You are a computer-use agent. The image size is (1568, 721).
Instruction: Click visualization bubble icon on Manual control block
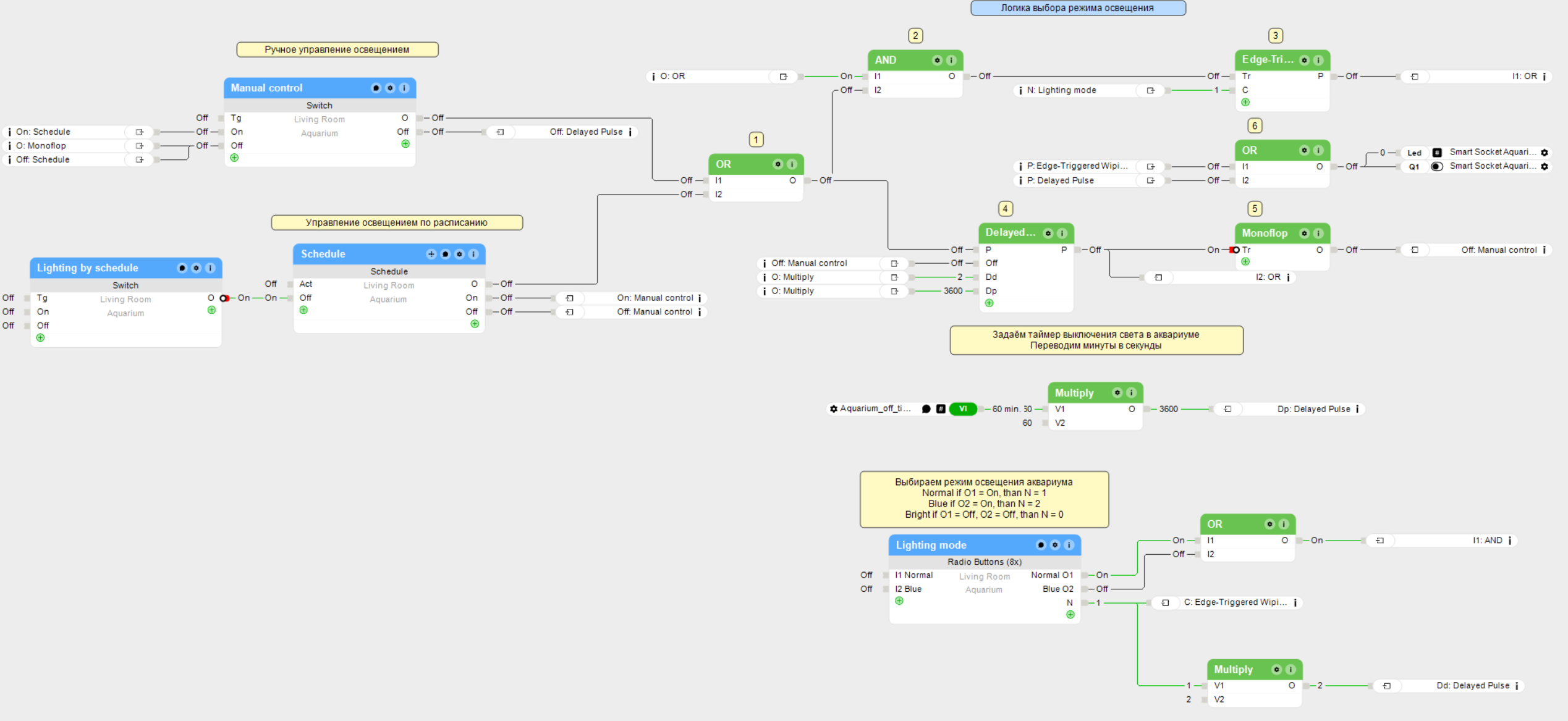[376, 88]
